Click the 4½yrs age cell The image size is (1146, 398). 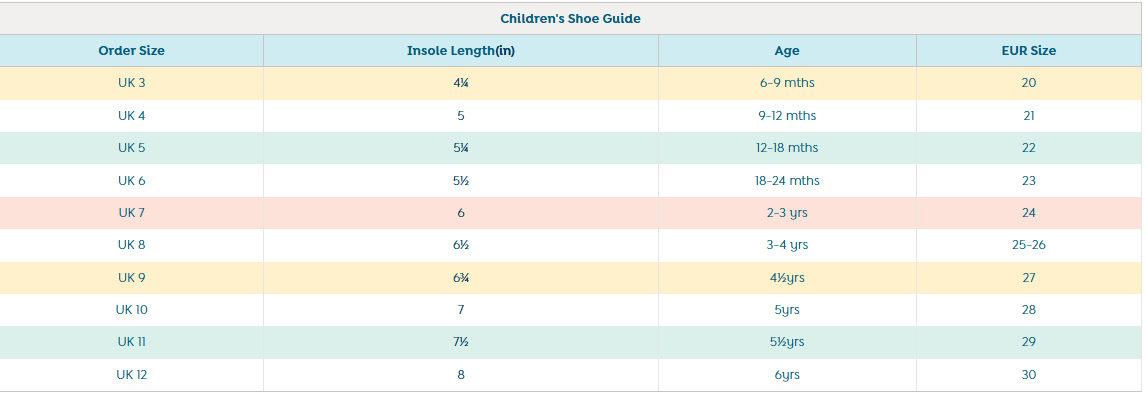(787, 278)
